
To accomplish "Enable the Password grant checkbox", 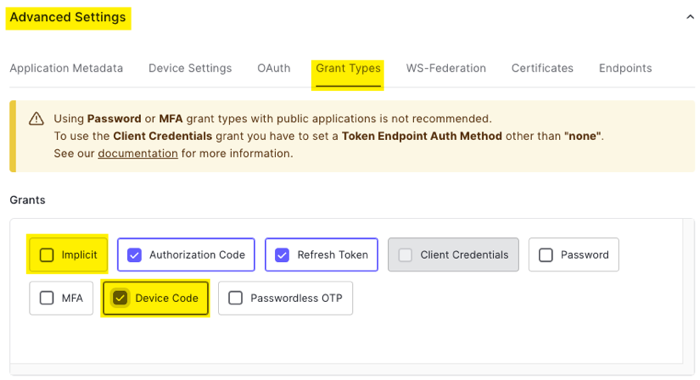I will point(546,255).
